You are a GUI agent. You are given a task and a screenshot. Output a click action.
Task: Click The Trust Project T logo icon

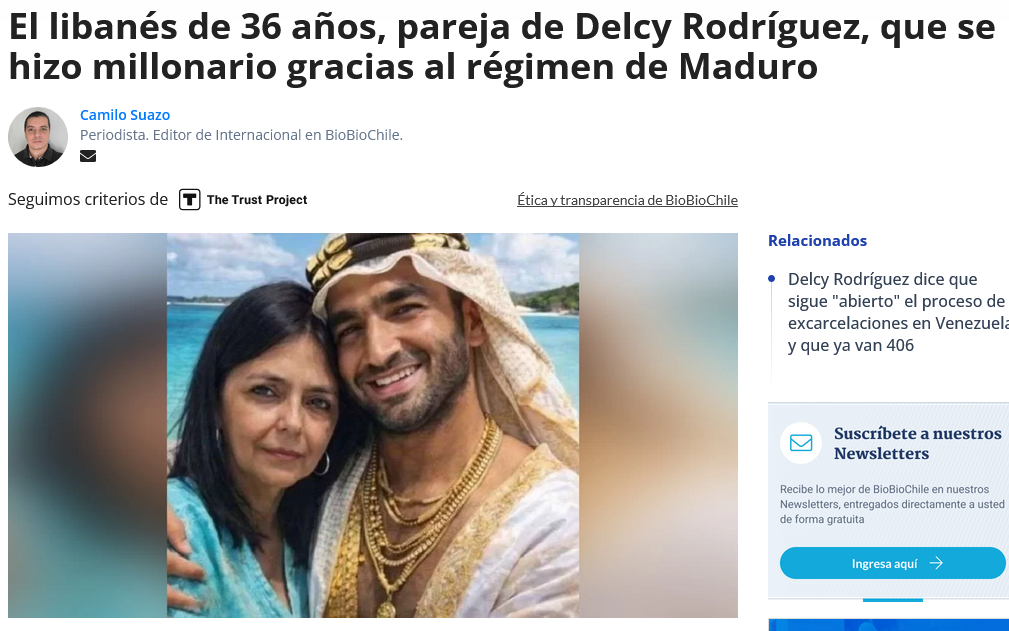point(189,199)
